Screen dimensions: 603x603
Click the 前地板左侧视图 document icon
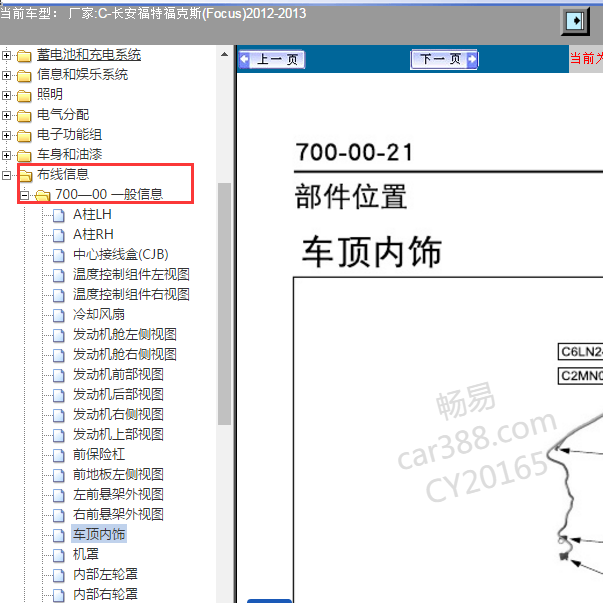[58, 475]
